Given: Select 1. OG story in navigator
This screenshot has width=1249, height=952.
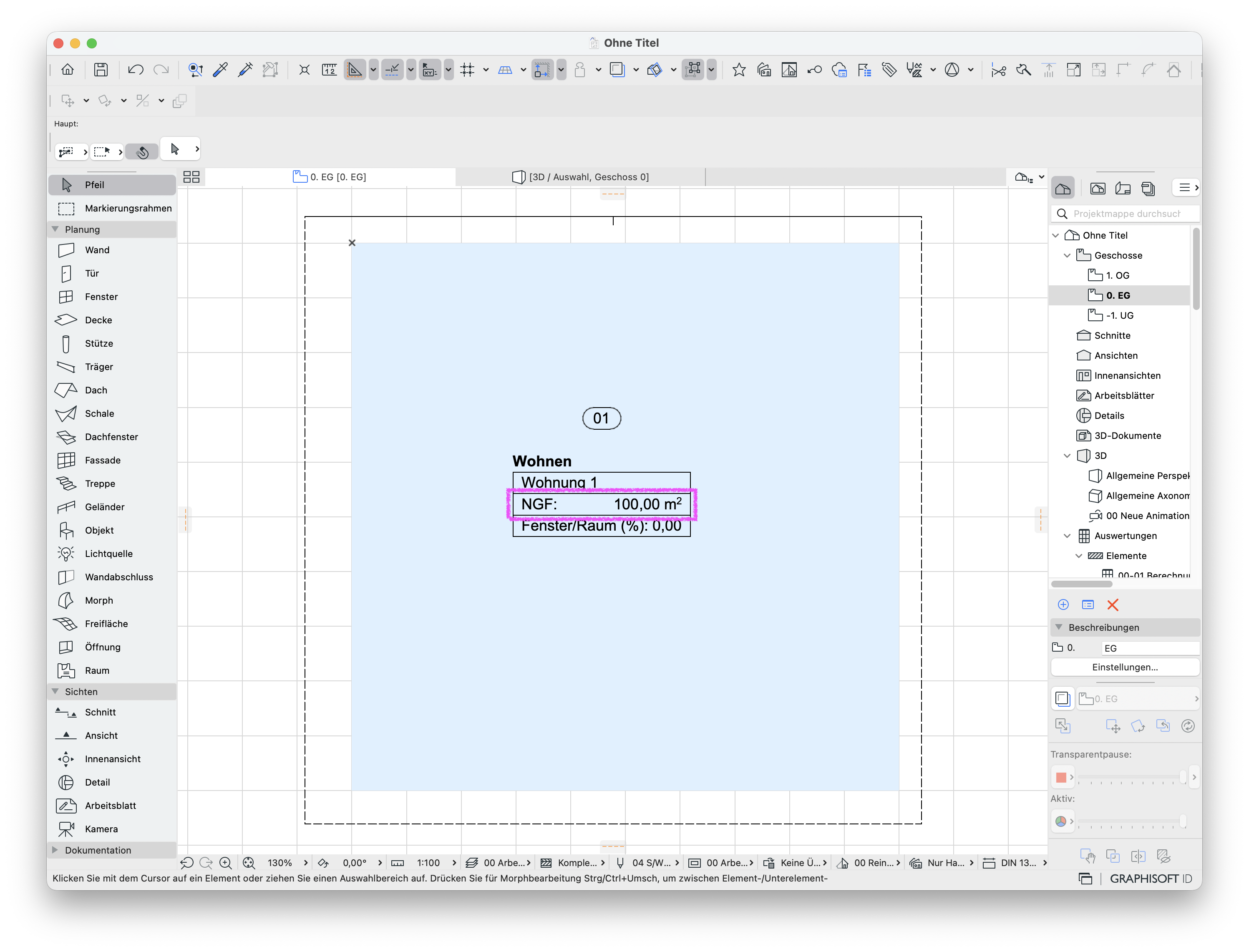Looking at the screenshot, I should pos(1117,275).
